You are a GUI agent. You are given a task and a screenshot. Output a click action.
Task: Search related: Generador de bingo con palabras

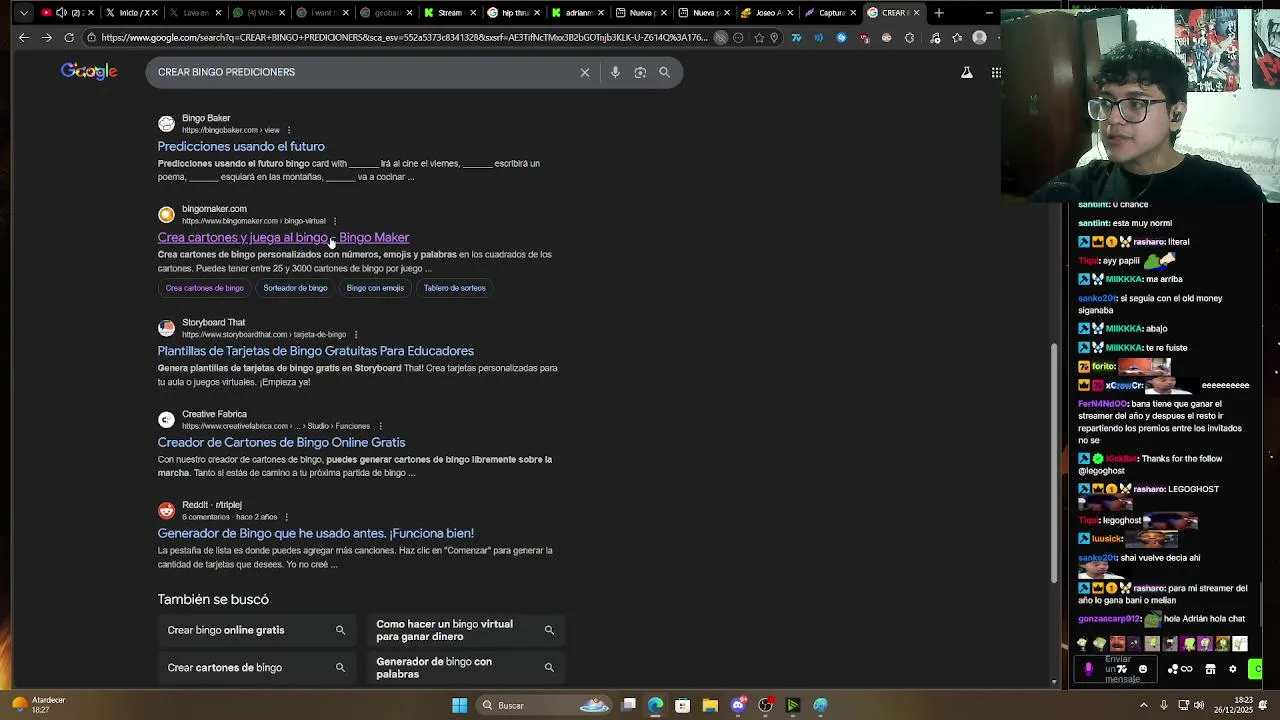466,667
